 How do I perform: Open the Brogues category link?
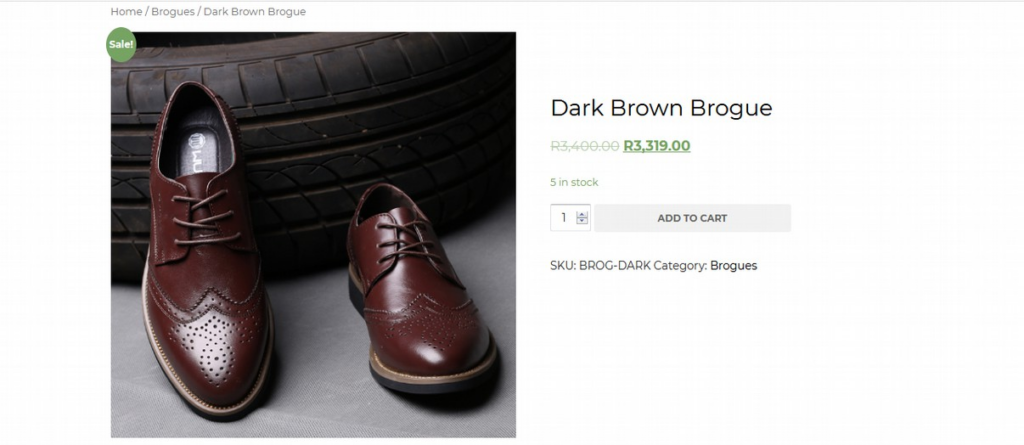[733, 266]
